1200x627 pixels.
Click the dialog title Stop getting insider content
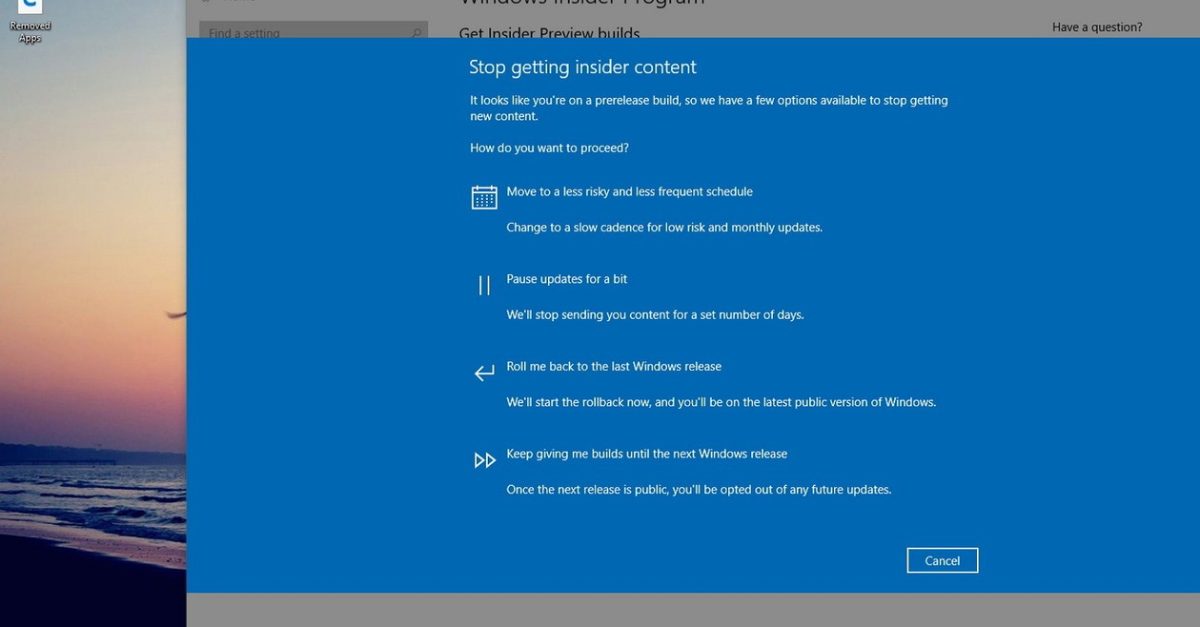(x=583, y=67)
